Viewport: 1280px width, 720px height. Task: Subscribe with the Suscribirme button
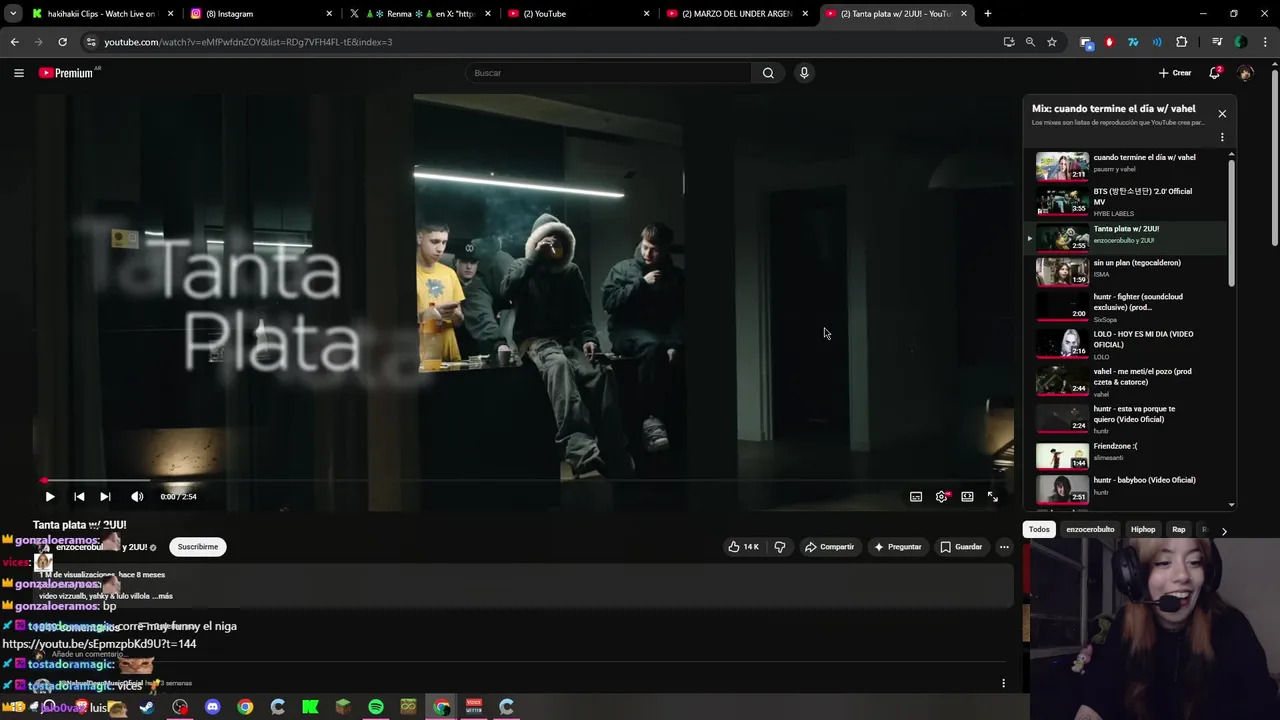point(198,547)
